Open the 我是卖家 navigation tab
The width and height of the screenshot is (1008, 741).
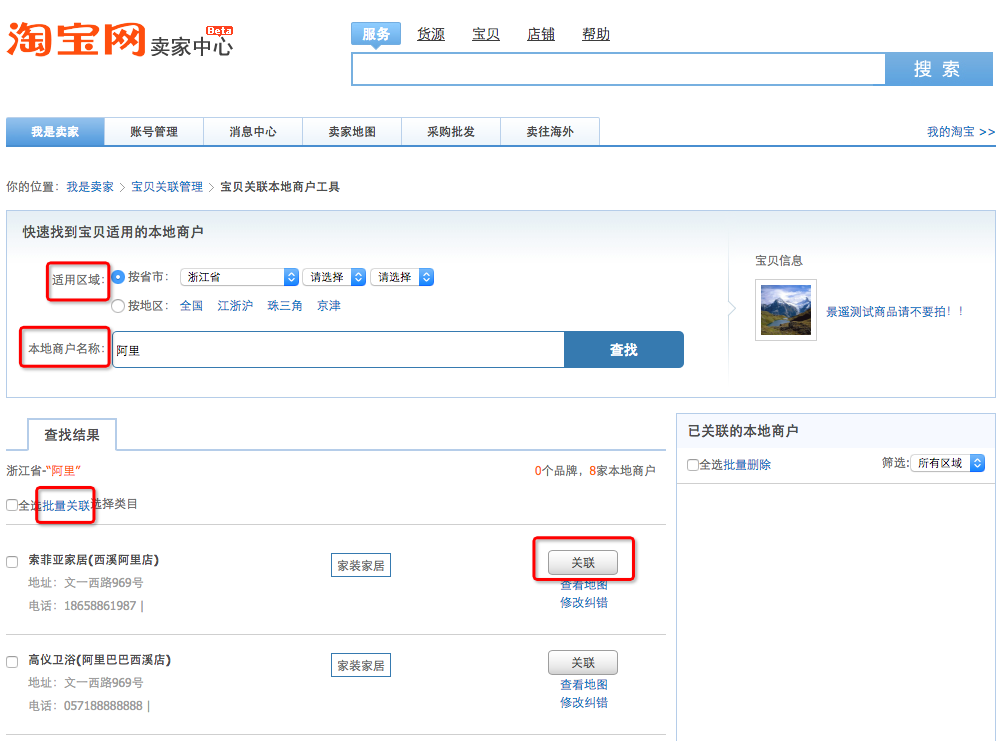pos(55,132)
